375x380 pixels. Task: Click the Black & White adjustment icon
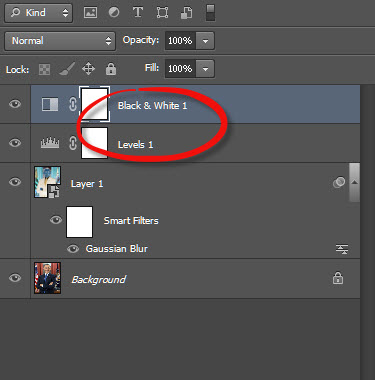pyautogui.click(x=50, y=104)
